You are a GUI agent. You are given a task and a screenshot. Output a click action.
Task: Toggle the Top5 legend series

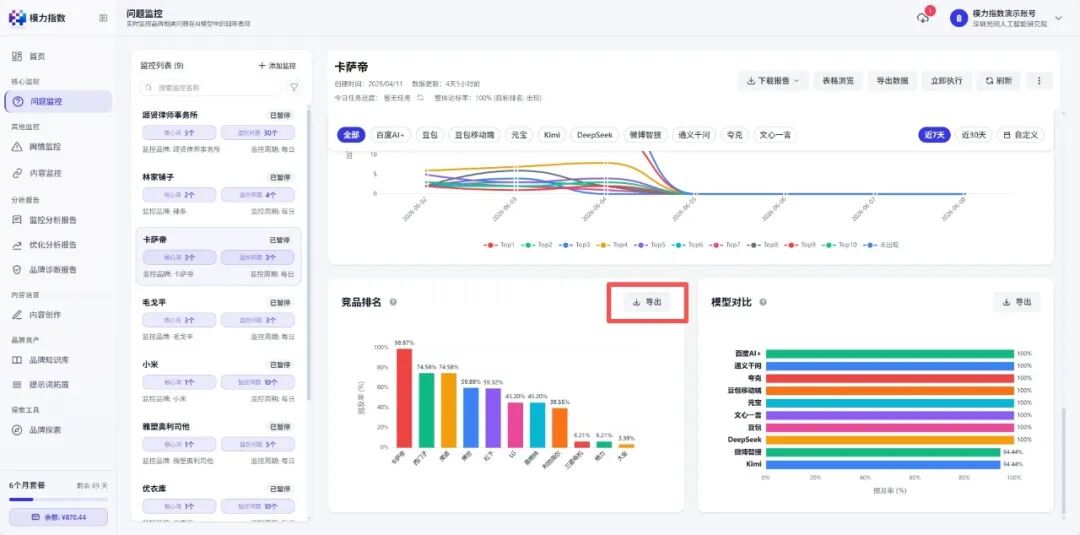coord(650,244)
